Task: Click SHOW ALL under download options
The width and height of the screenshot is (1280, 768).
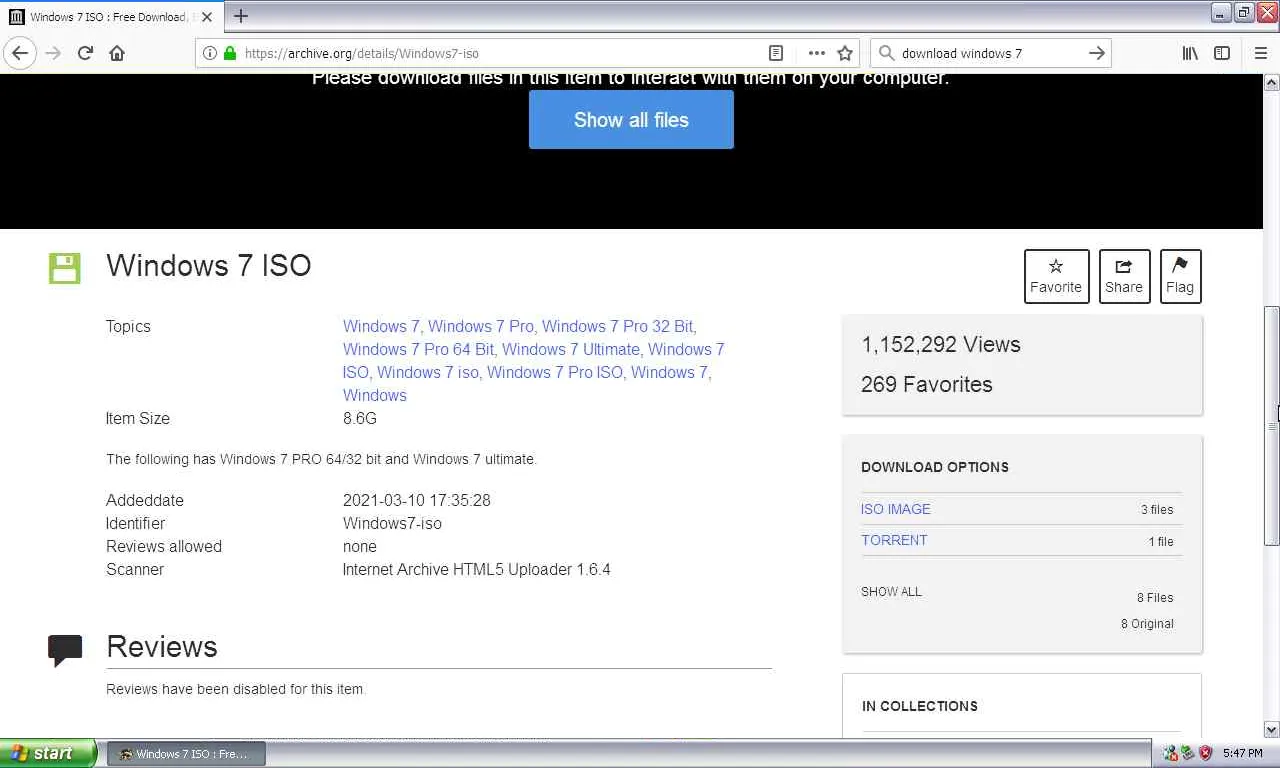Action: [891, 592]
